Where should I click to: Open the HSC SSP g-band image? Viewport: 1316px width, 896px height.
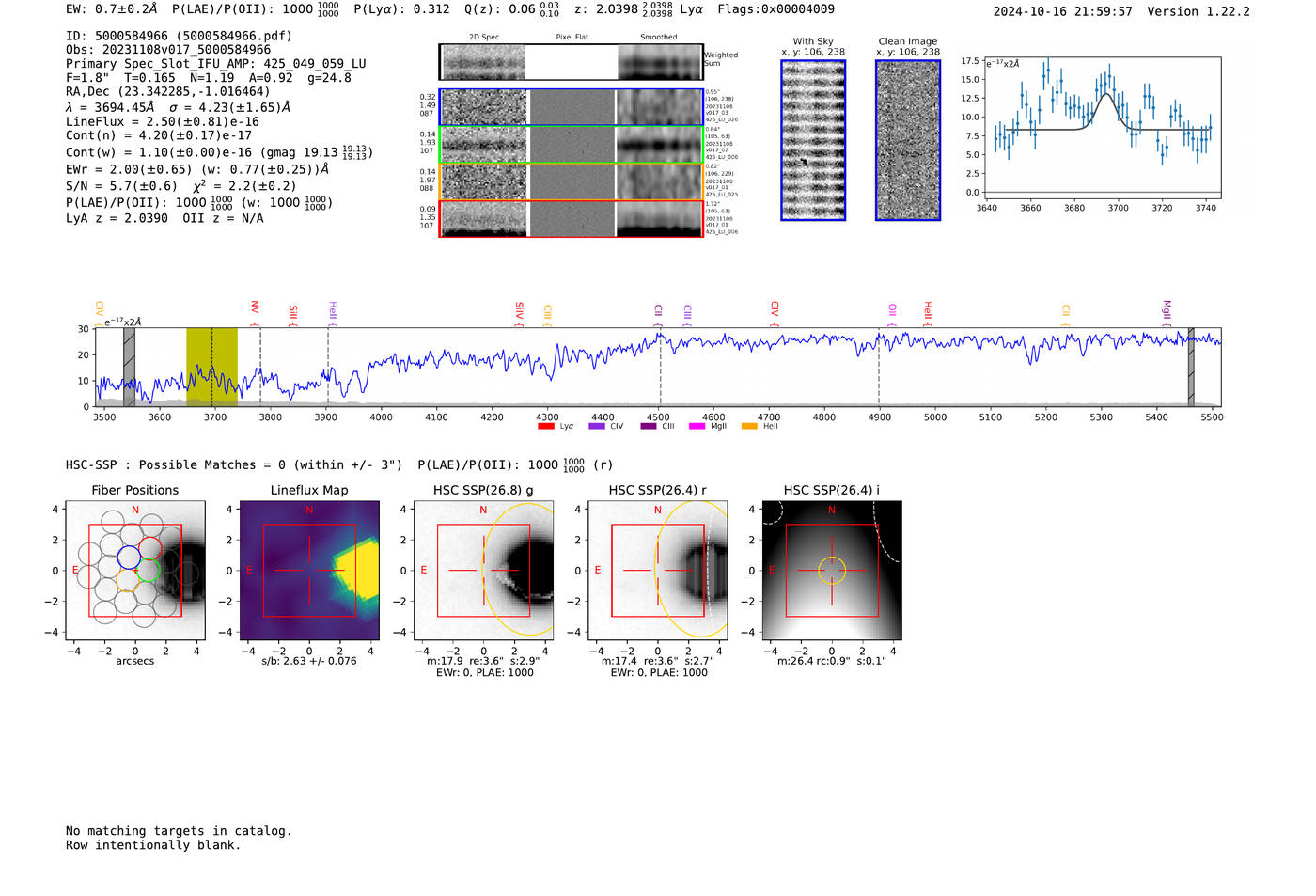coord(484,571)
